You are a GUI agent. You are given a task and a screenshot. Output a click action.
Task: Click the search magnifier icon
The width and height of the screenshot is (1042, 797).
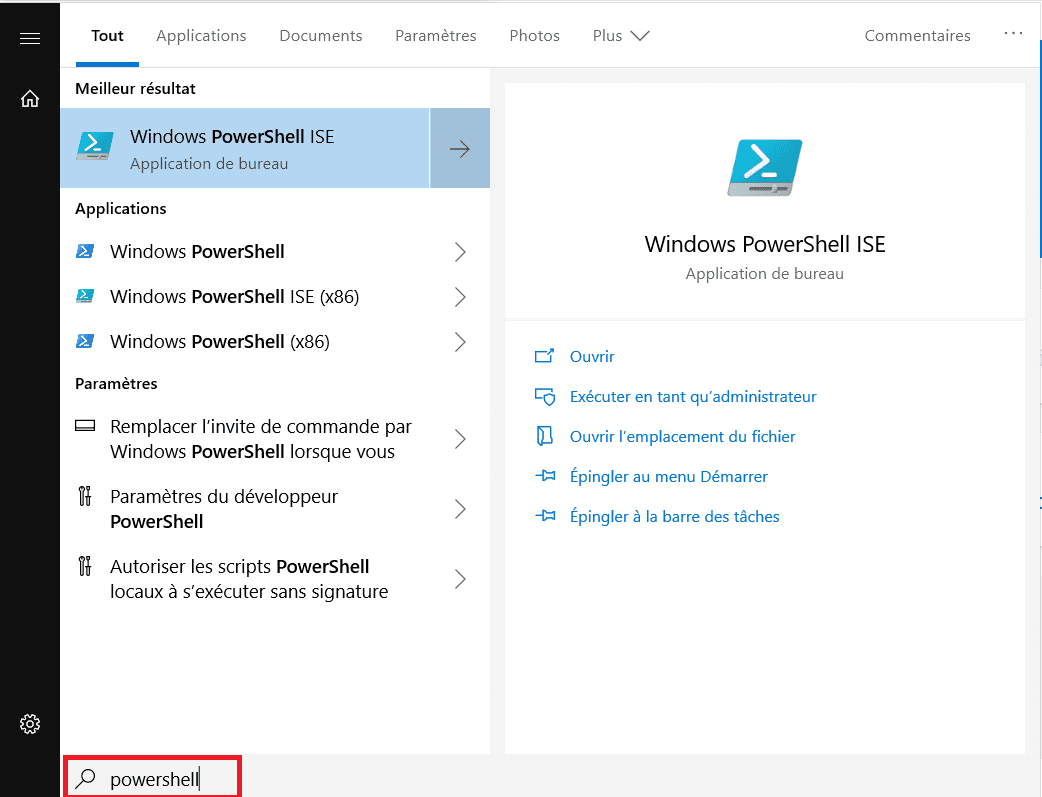(x=86, y=778)
